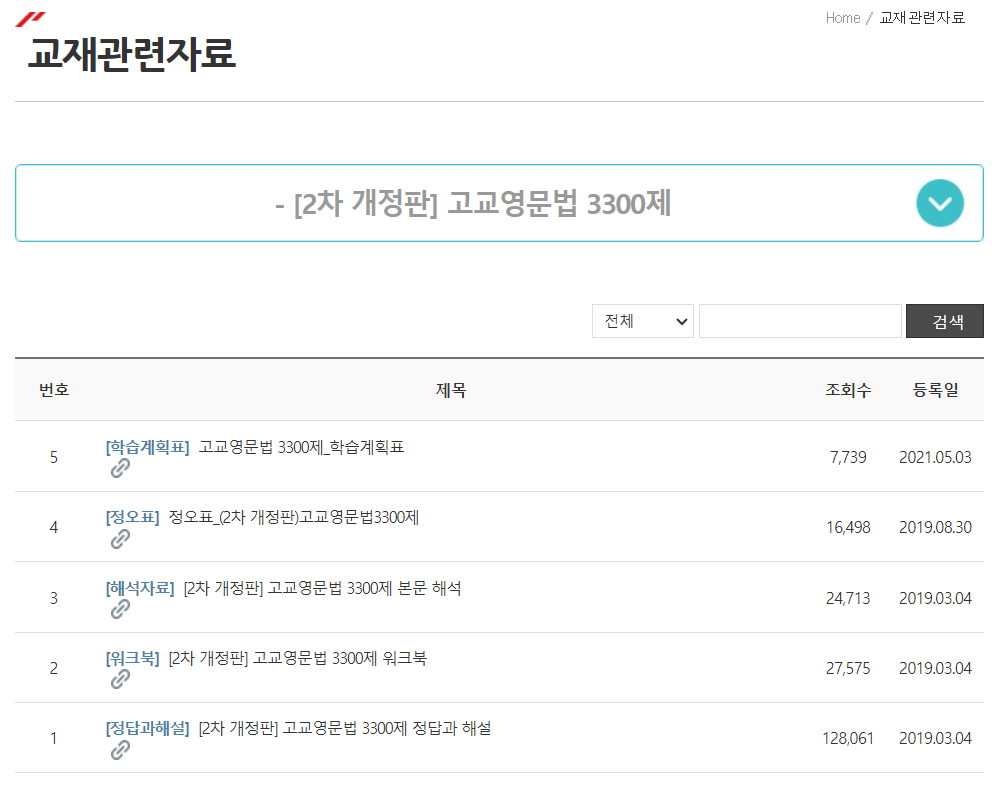The image size is (992, 799).
Task: Click the [정답과해설] category tag
Action: (147, 729)
